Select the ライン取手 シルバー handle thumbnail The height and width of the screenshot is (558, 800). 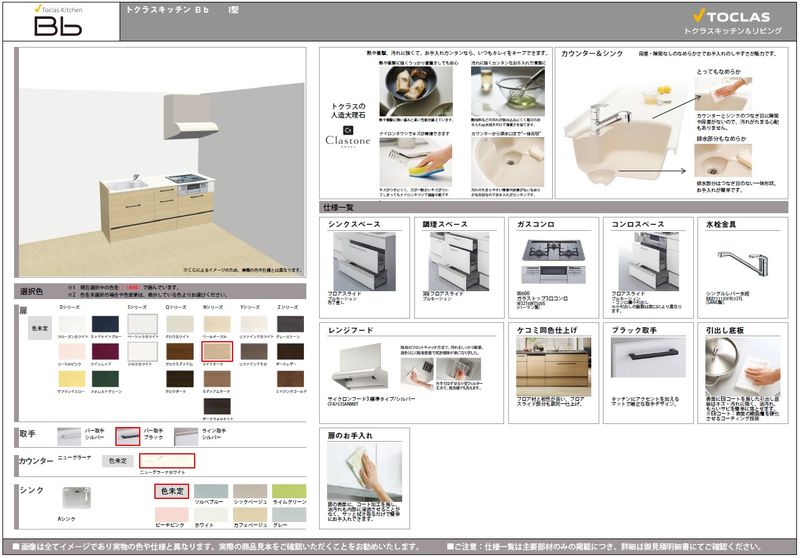pyautogui.click(x=186, y=436)
